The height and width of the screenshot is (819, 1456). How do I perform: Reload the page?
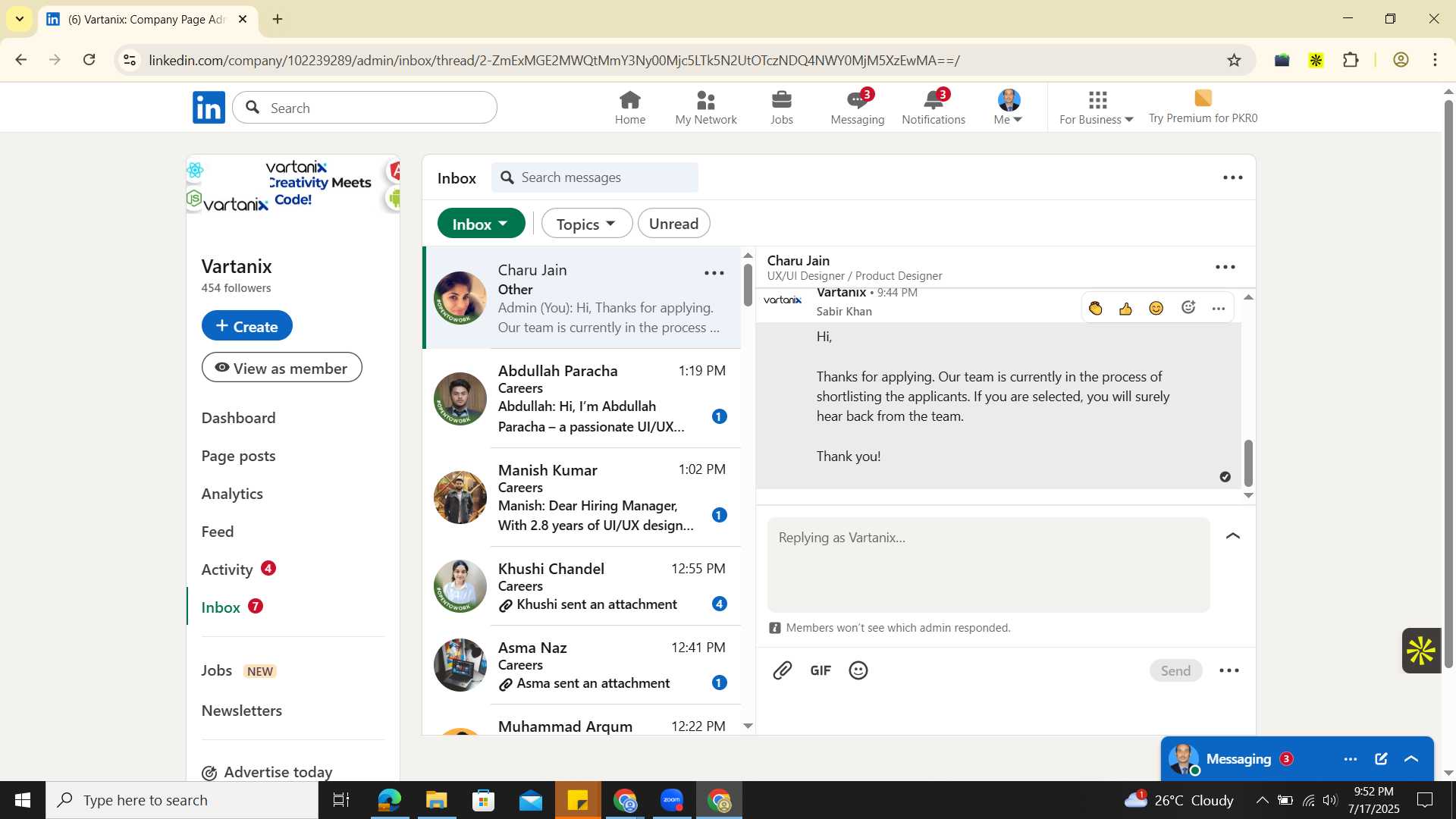click(89, 60)
